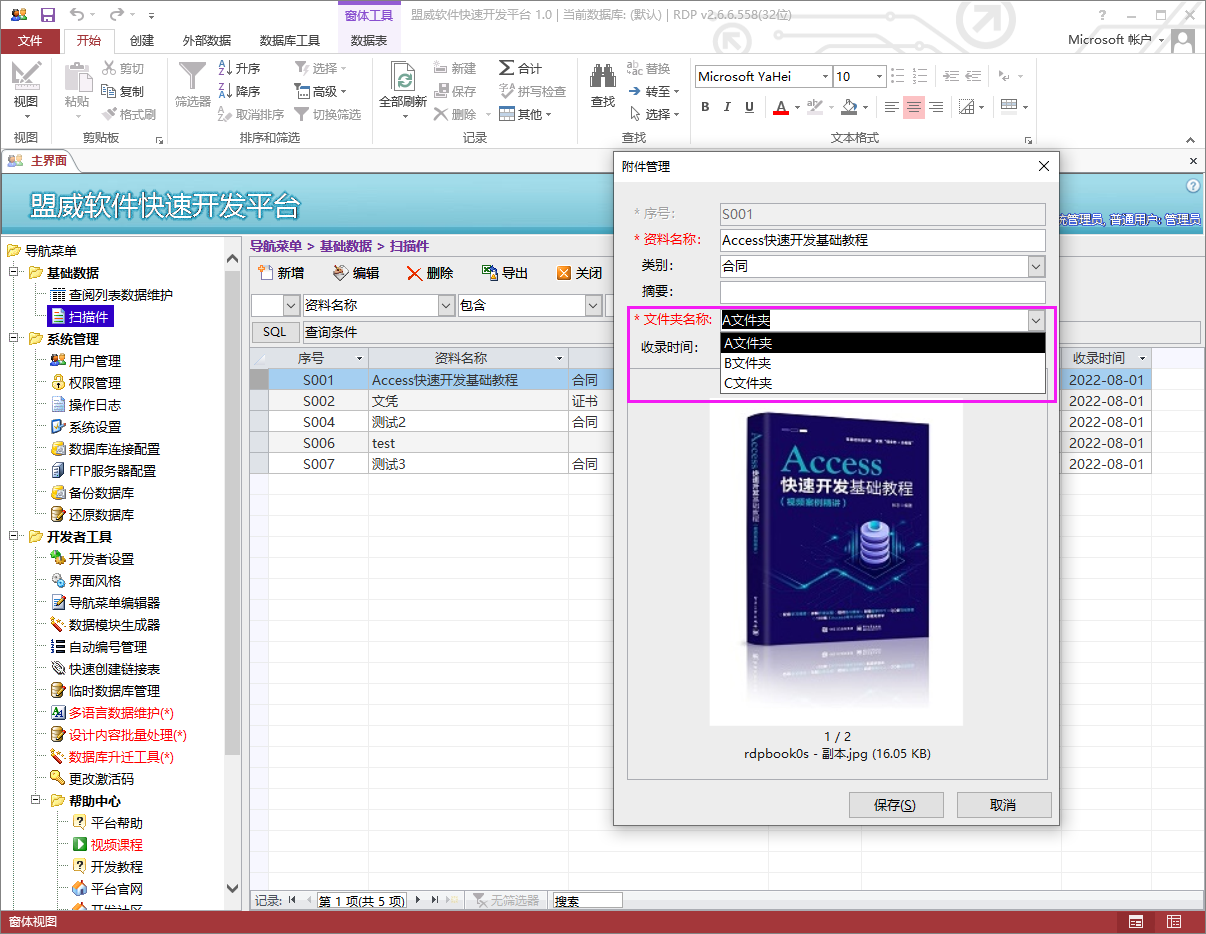Select the 主界面 document tab
The height and width of the screenshot is (934, 1206).
(40, 160)
